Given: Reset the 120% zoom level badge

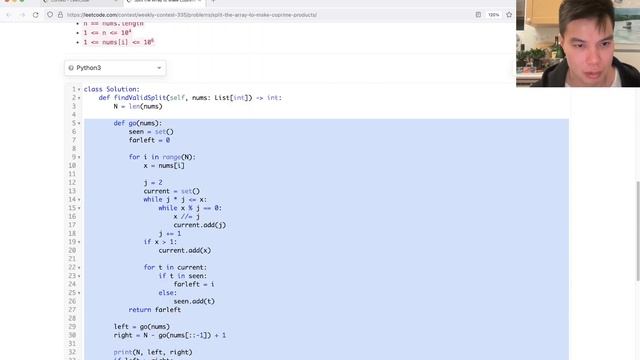Looking at the screenshot, I should pos(493,15).
